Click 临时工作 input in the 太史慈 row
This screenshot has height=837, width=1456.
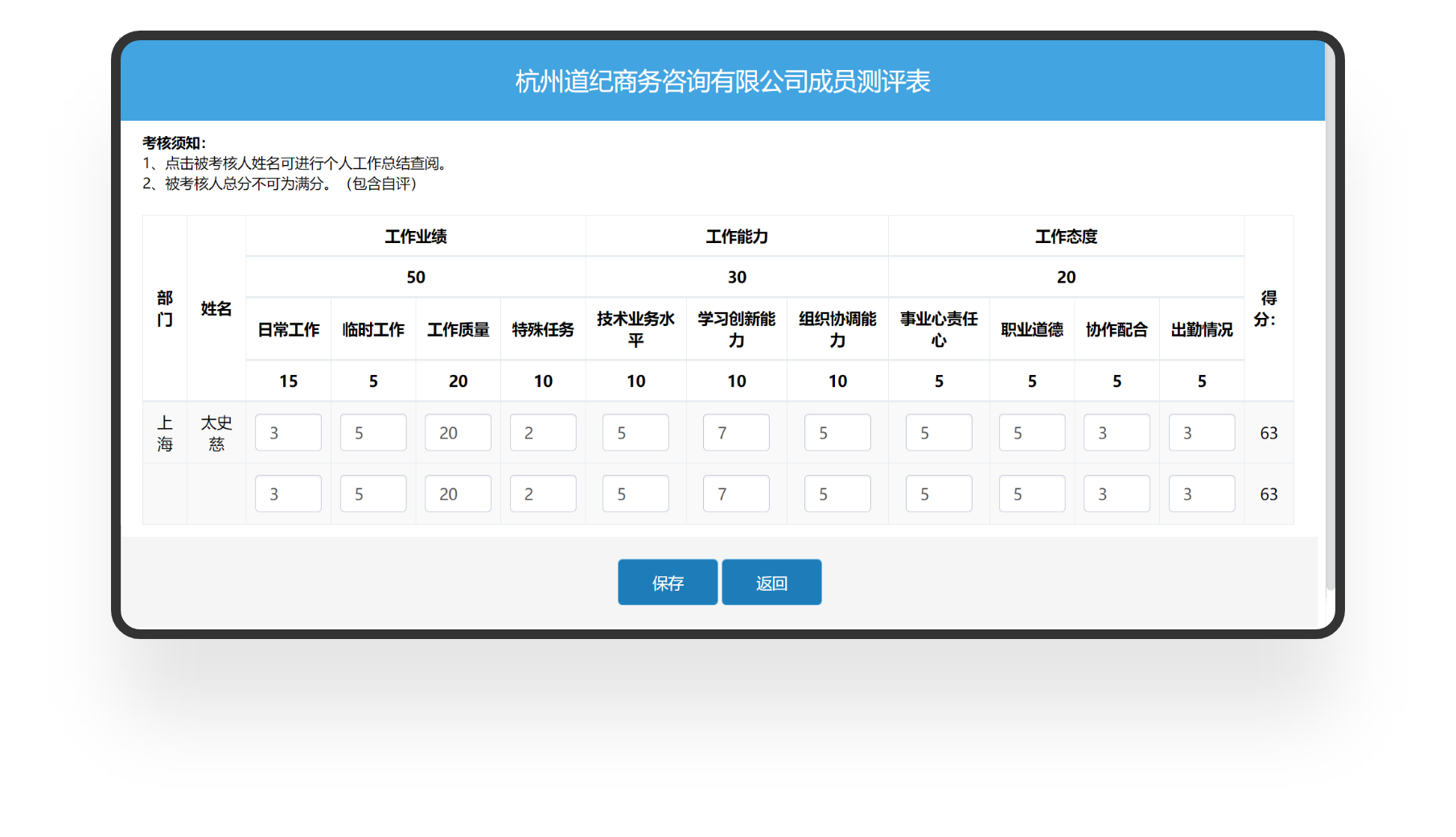point(373,433)
